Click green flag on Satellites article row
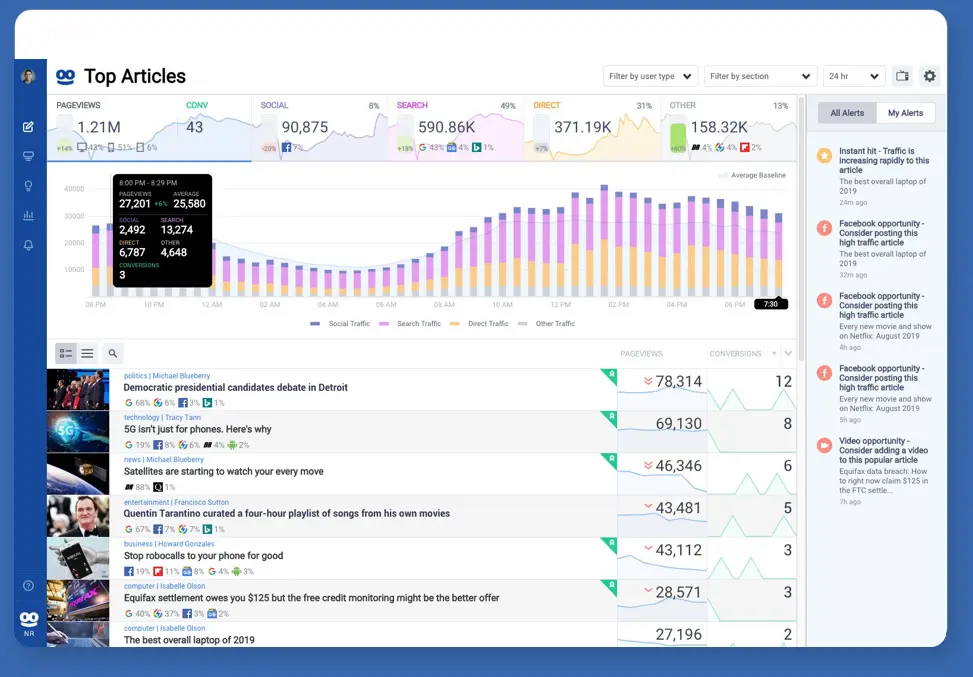 click(x=609, y=460)
